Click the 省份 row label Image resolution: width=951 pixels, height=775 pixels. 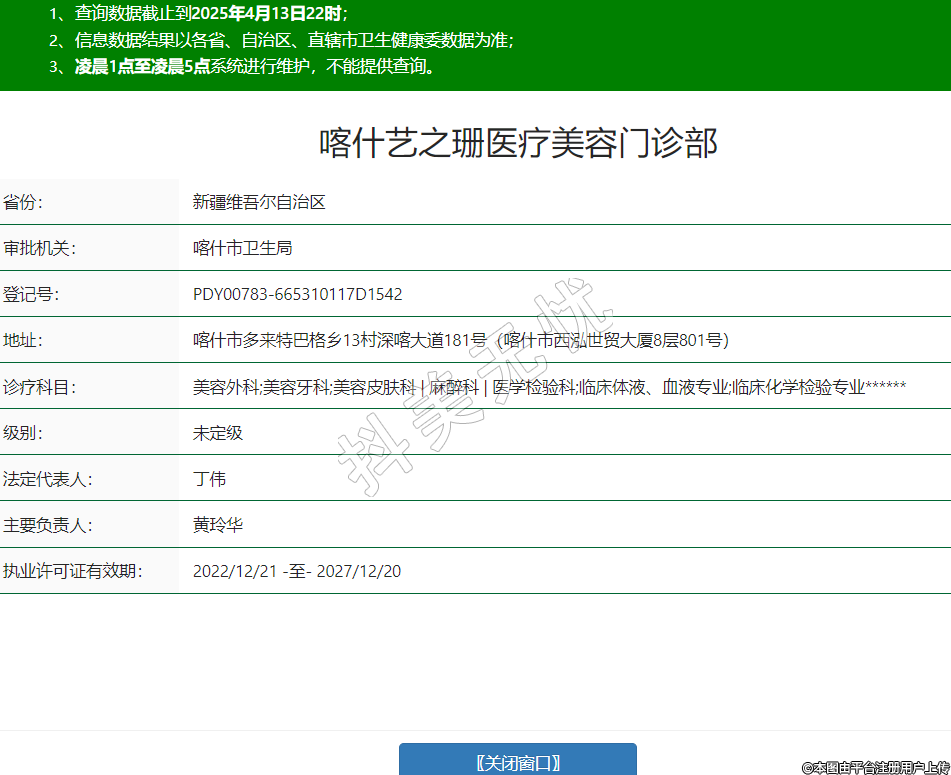(x=23, y=202)
